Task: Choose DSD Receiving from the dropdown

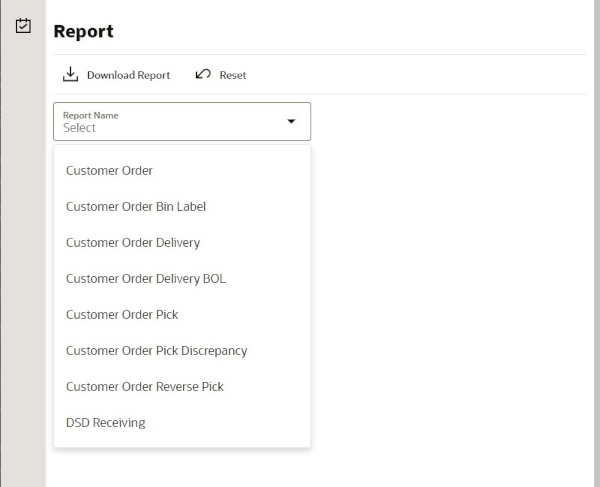Action: pyautogui.click(x=105, y=423)
